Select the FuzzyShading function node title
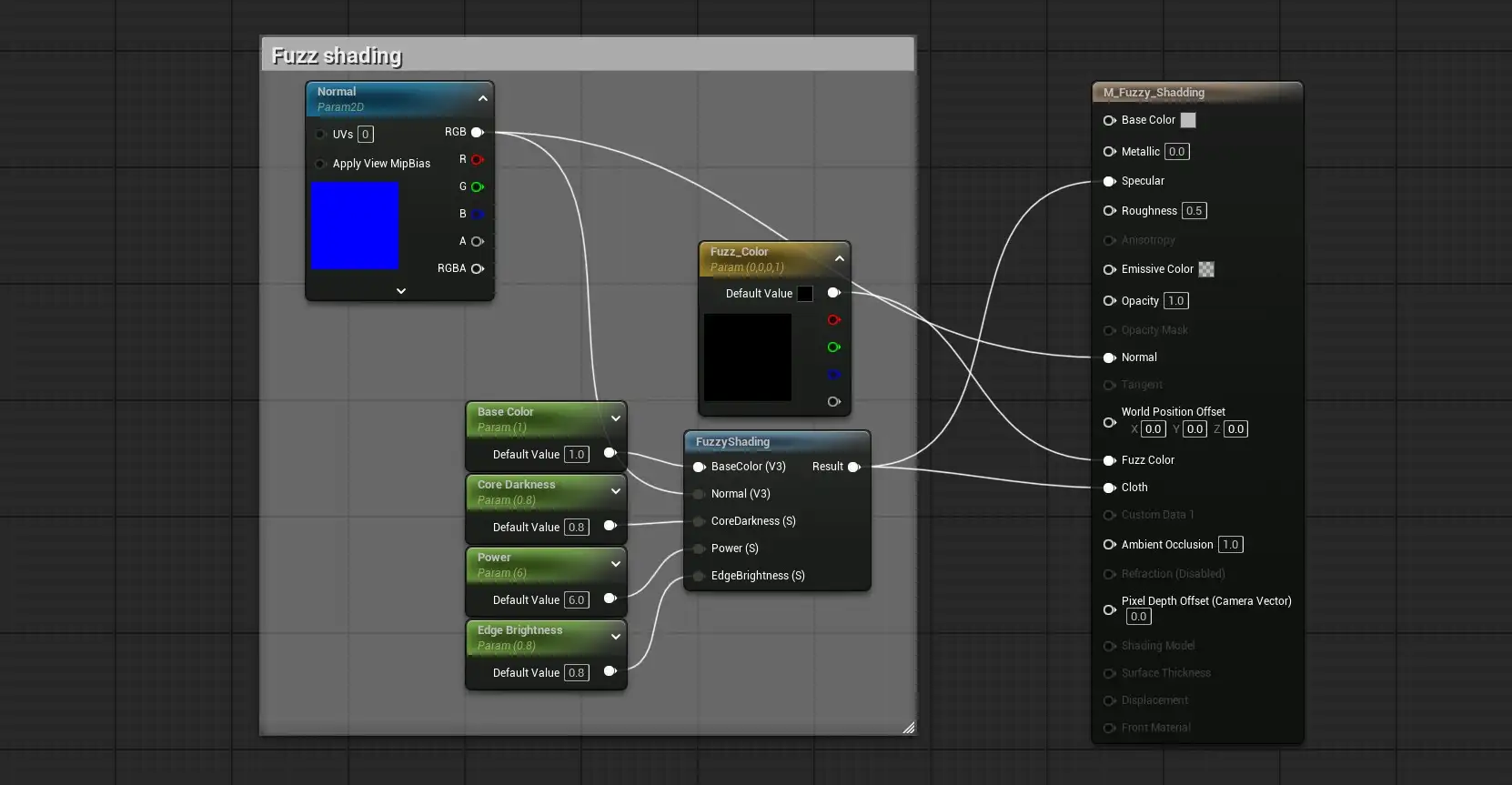Screen dimensions: 1512x785 (x=732, y=442)
